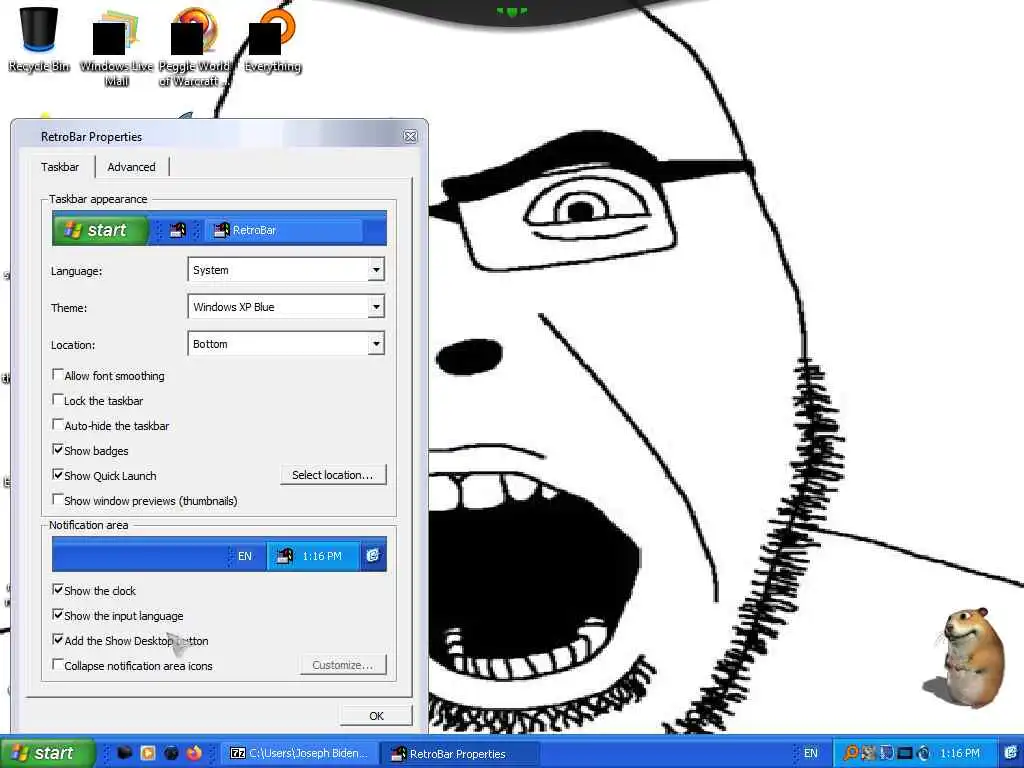
Task: Open the Everything desktop icon
Action: [x=273, y=39]
